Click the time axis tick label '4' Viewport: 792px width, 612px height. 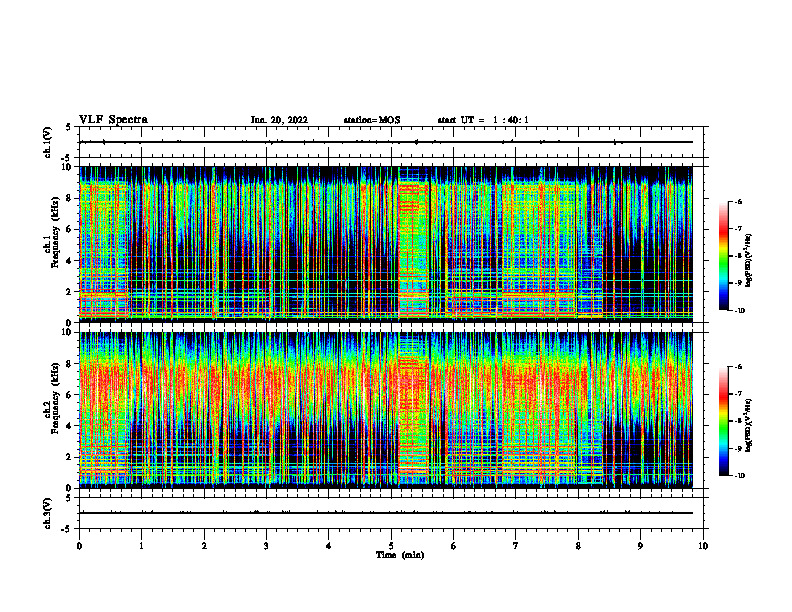coord(329,546)
